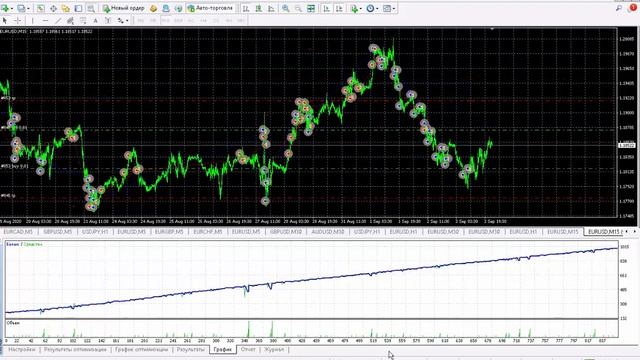This screenshot has height=360, width=640.
Task: Open the Результаты оптимизации tab
Action: coord(75,350)
